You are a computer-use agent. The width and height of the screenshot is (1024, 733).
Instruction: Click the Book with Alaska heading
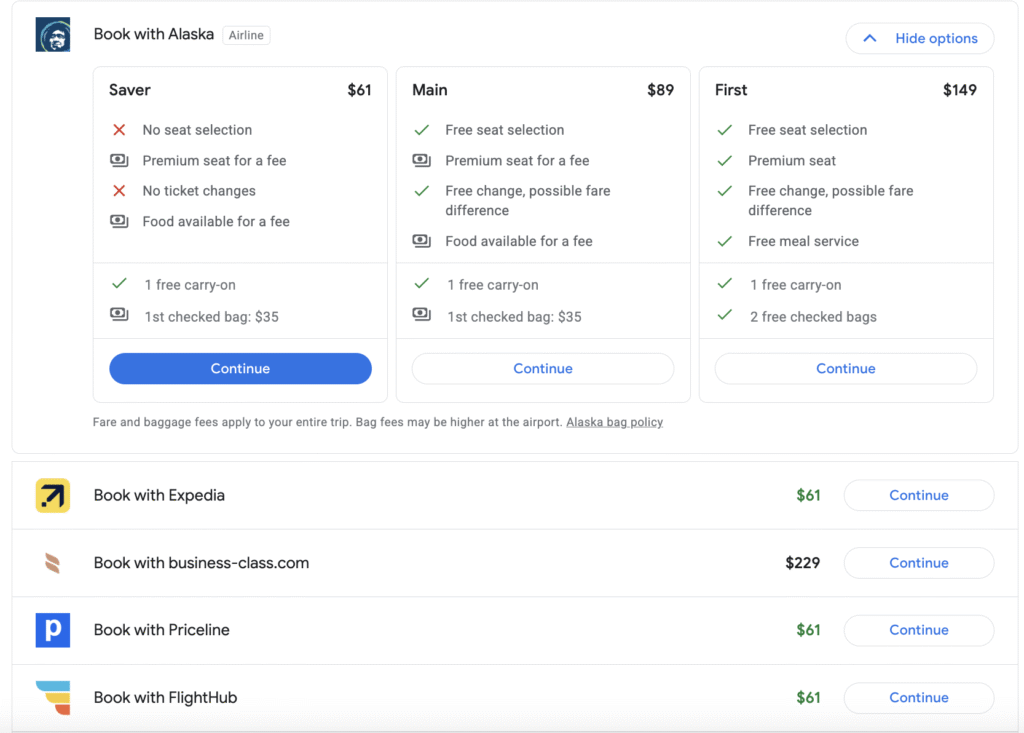[x=153, y=34]
